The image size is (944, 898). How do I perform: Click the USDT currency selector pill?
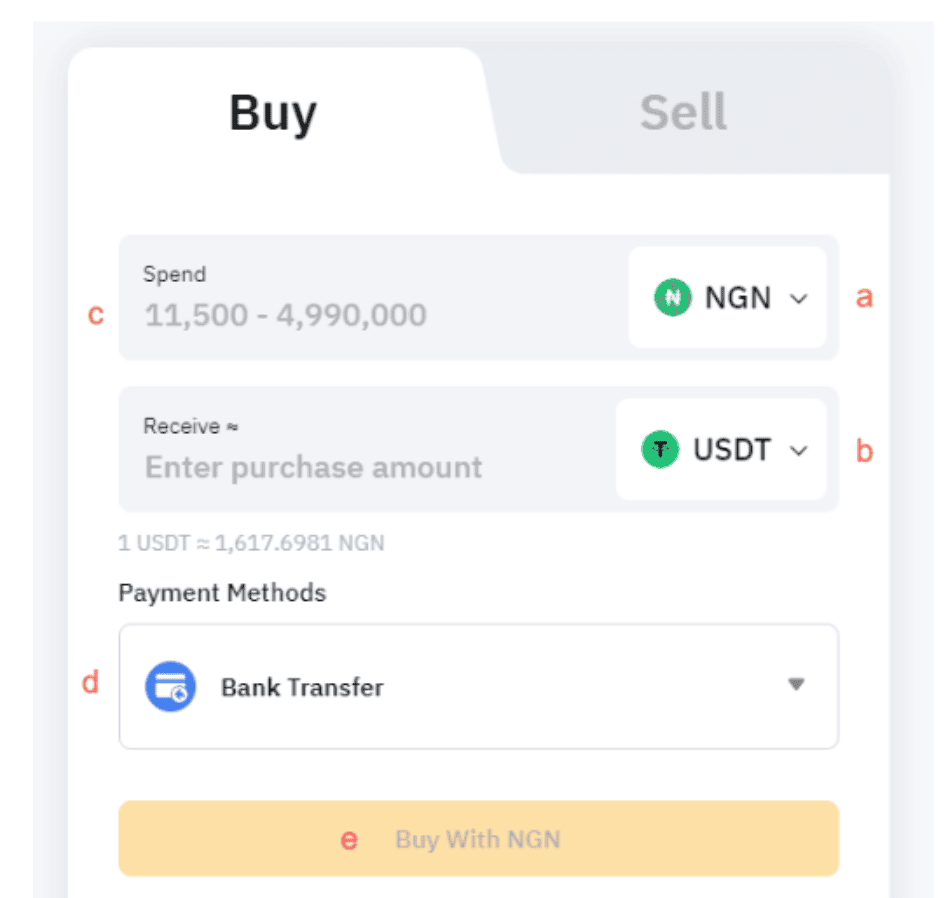721,450
